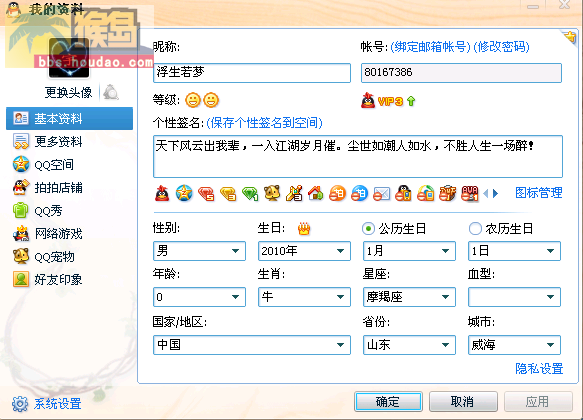Click the 确定 confirm button

click(x=388, y=401)
